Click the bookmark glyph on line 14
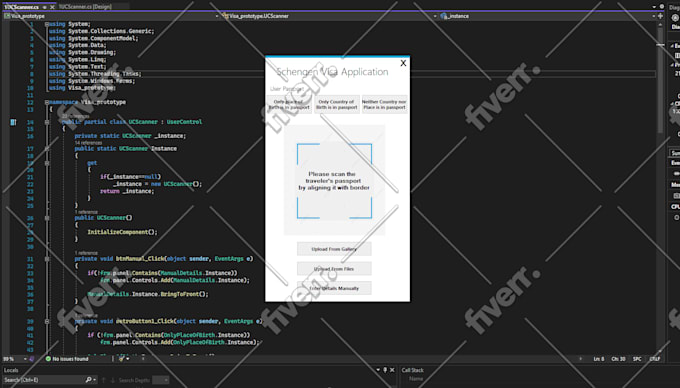 pos(13,122)
